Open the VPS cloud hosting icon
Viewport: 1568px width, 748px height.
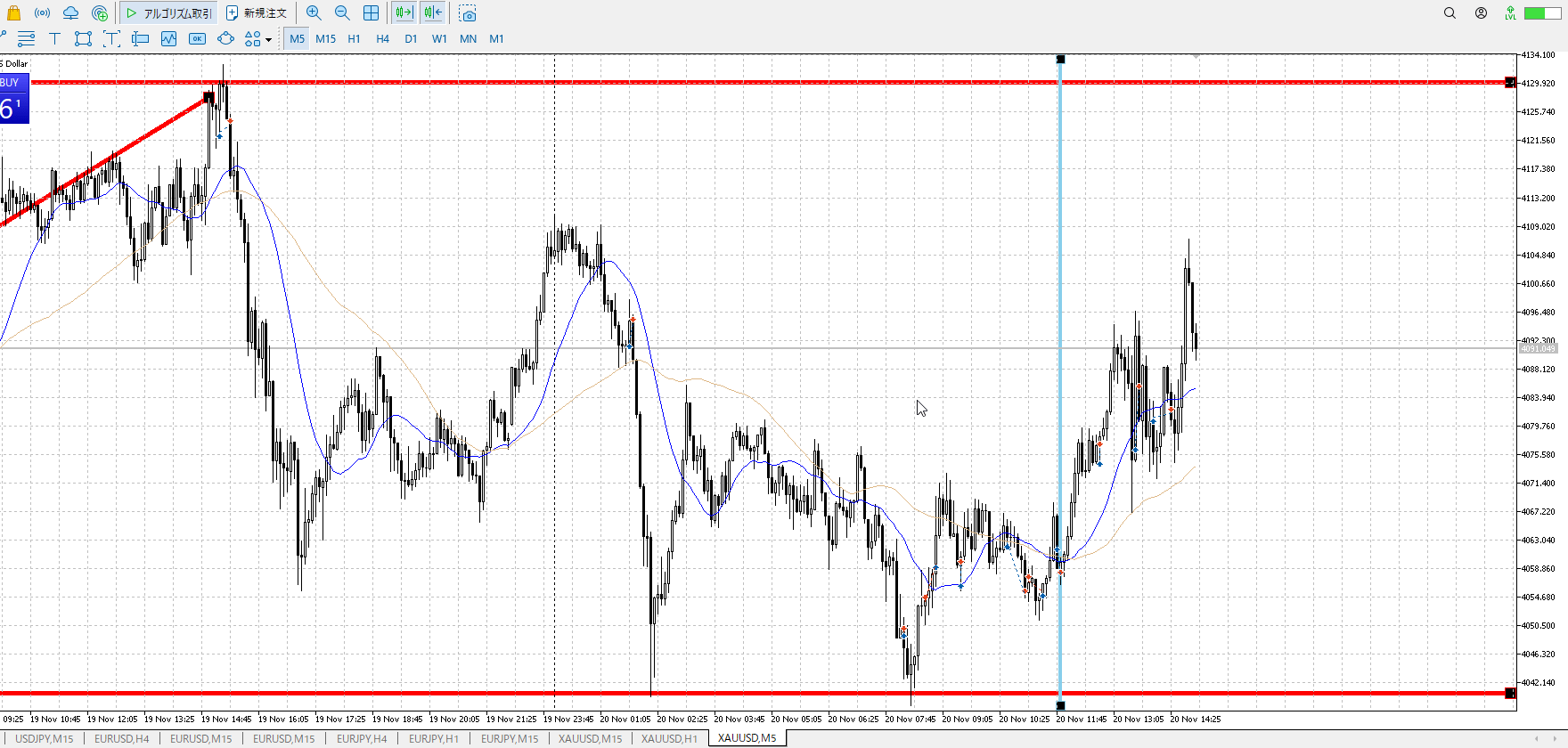[x=70, y=13]
